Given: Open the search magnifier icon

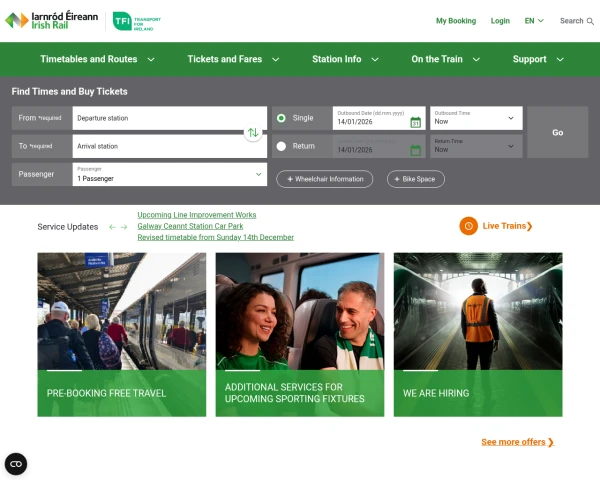Looking at the screenshot, I should [x=590, y=21].
